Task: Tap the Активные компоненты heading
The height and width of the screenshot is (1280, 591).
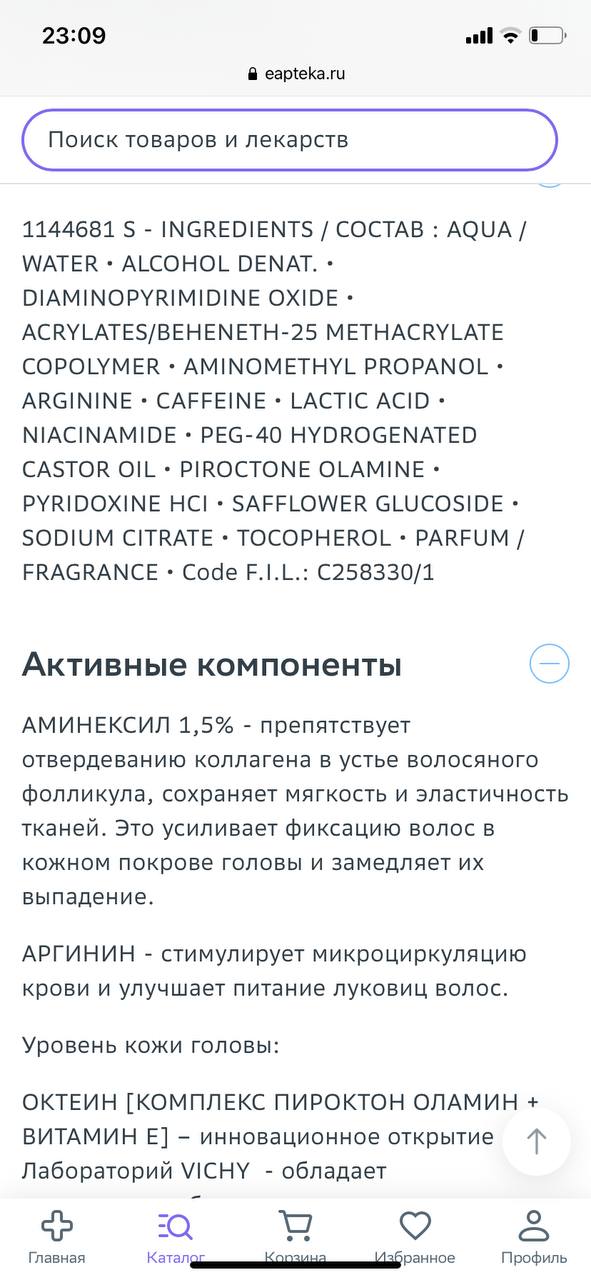Action: click(212, 664)
